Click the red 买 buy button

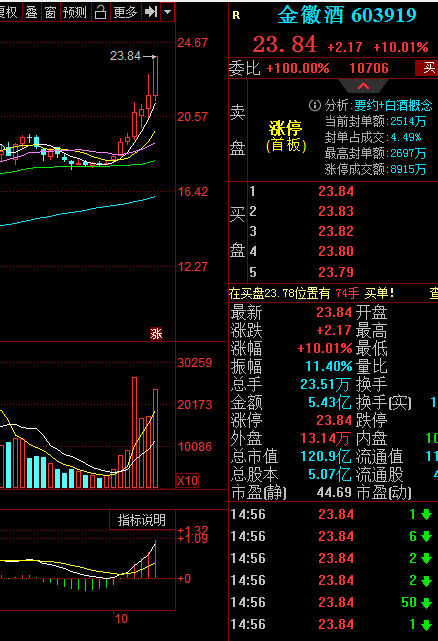coord(427,68)
